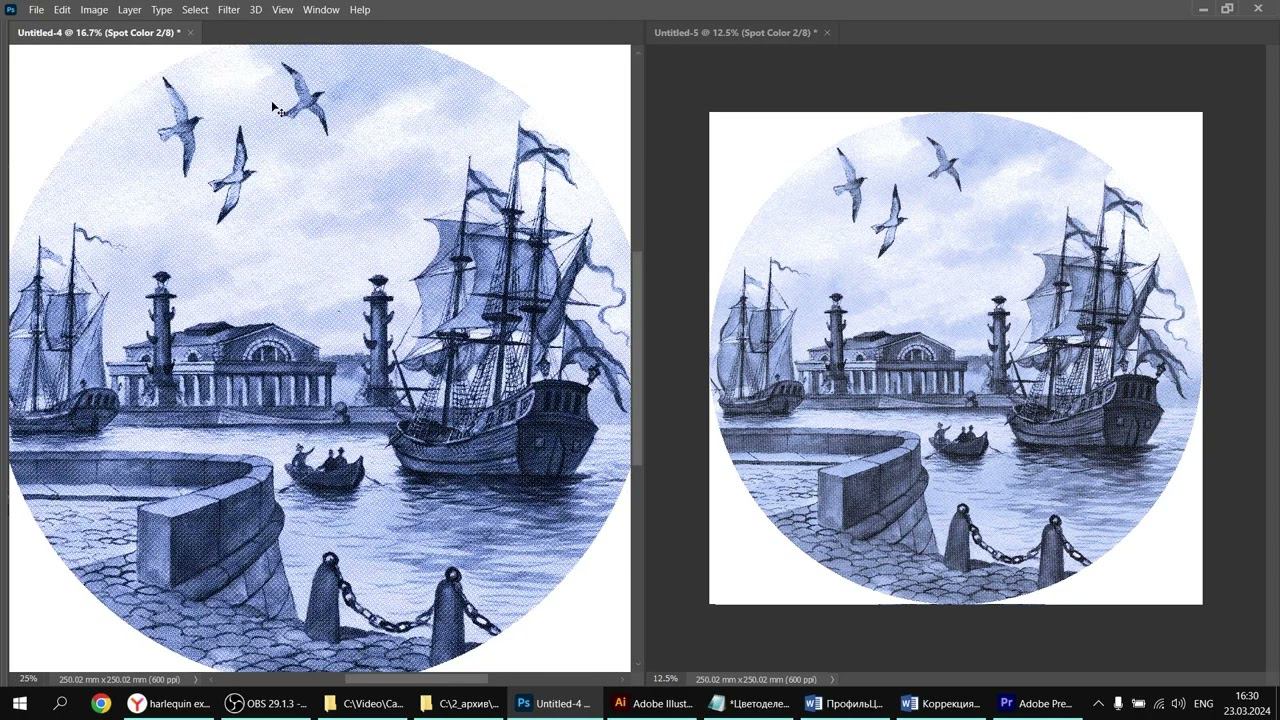Image resolution: width=1280 pixels, height=720 pixels.
Task: Open the Select menu
Action: pos(195,10)
